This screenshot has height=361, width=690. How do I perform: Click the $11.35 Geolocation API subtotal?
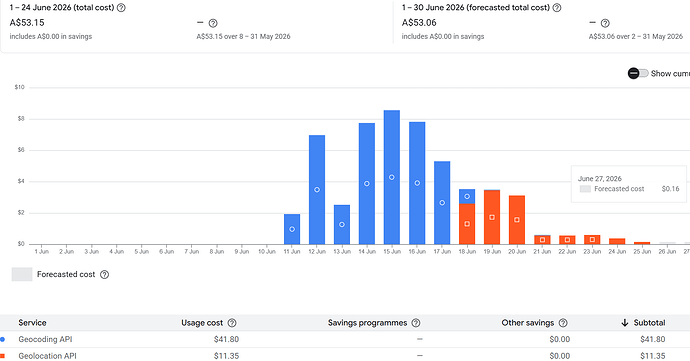click(653, 356)
